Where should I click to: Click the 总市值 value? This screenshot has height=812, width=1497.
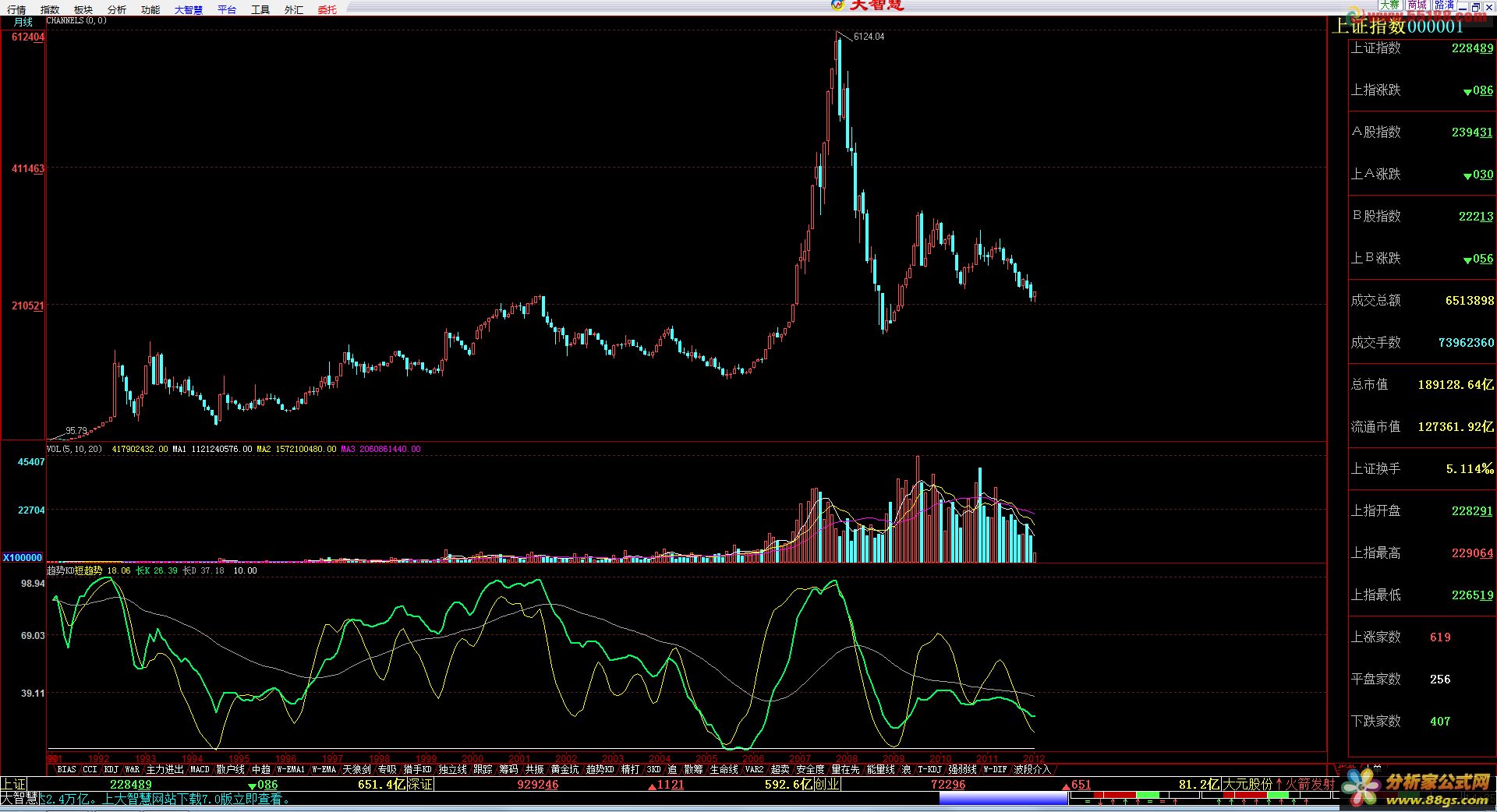[x=1456, y=385]
